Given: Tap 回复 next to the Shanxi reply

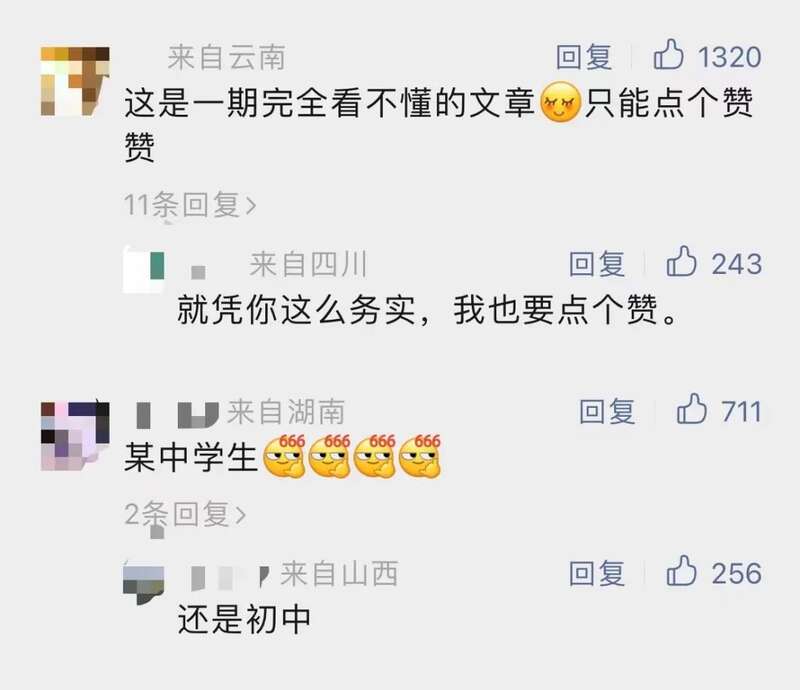Looking at the screenshot, I should [x=597, y=573].
